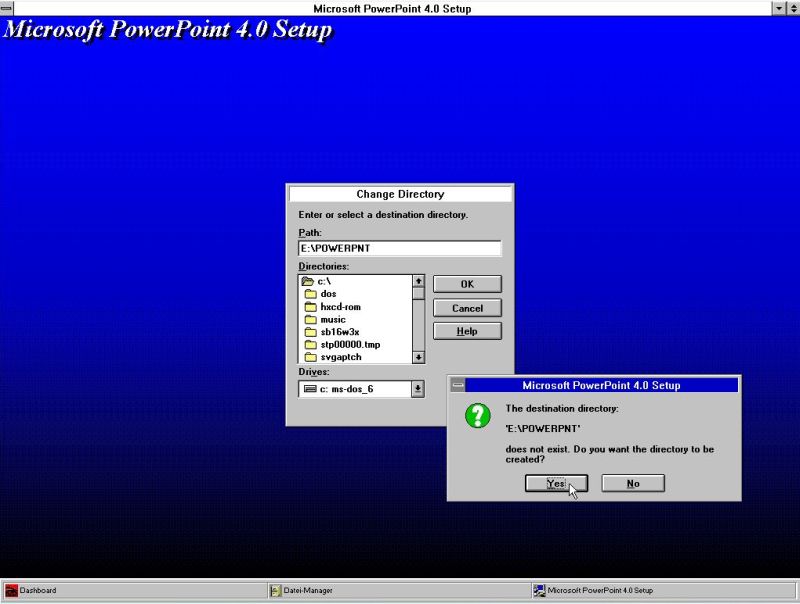Click directory list scroll down arrow
Screen dimensions: 800x604
tap(418, 358)
